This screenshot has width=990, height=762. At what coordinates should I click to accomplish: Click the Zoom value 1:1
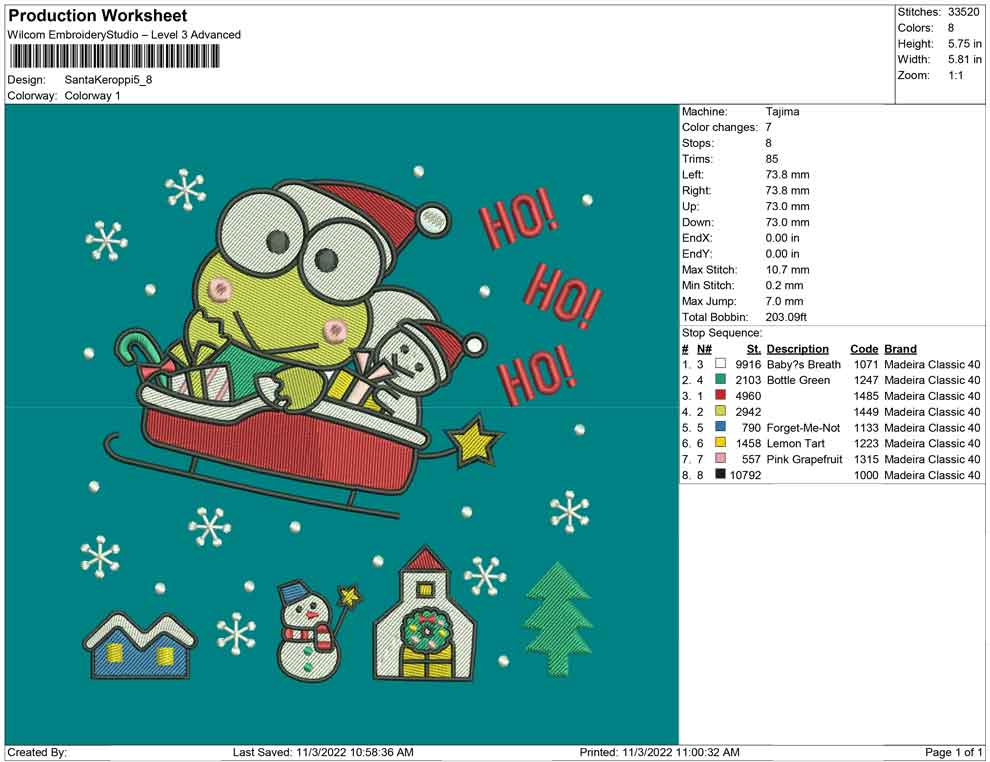(x=955, y=75)
